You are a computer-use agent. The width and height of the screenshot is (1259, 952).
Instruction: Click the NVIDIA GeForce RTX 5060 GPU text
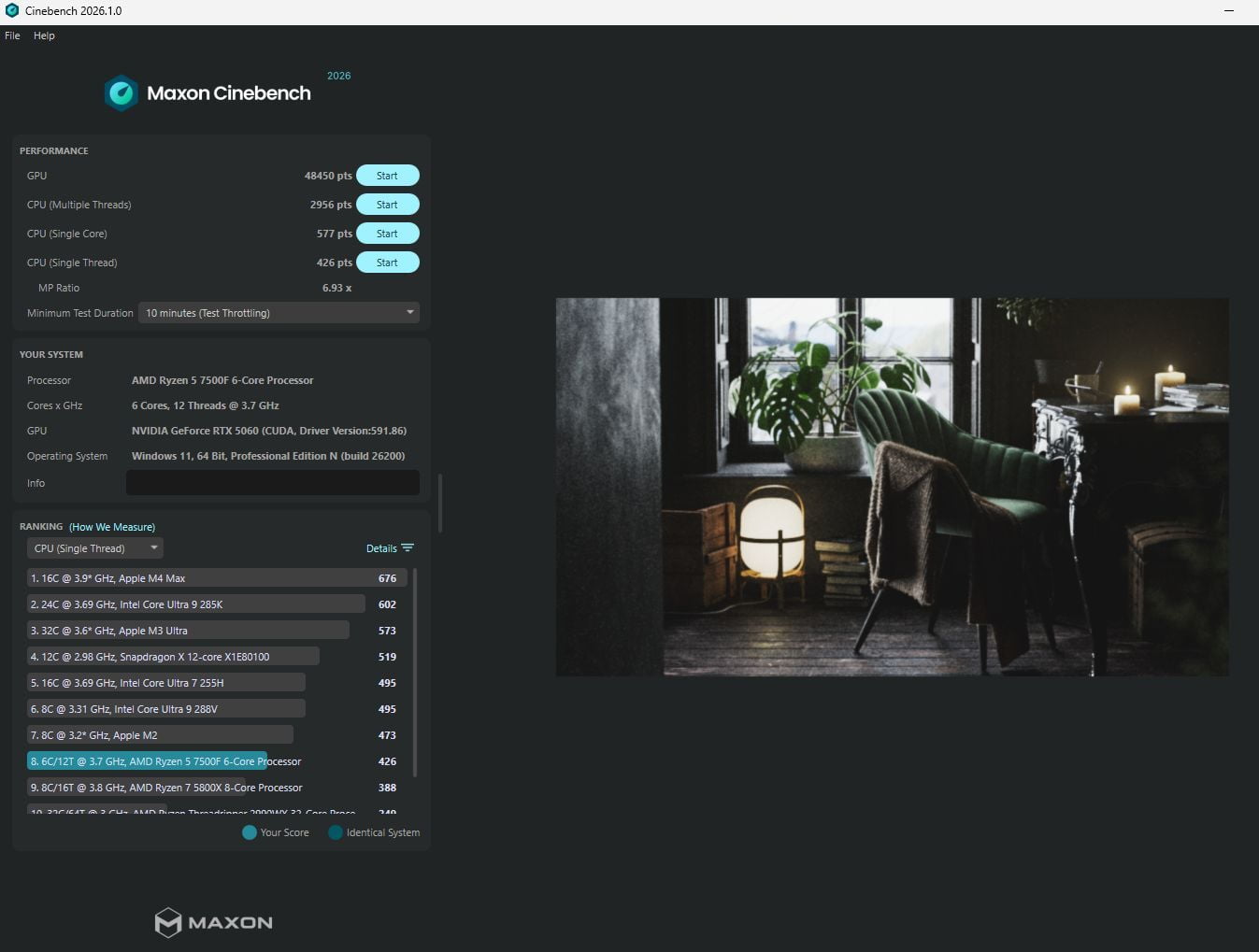(x=269, y=431)
